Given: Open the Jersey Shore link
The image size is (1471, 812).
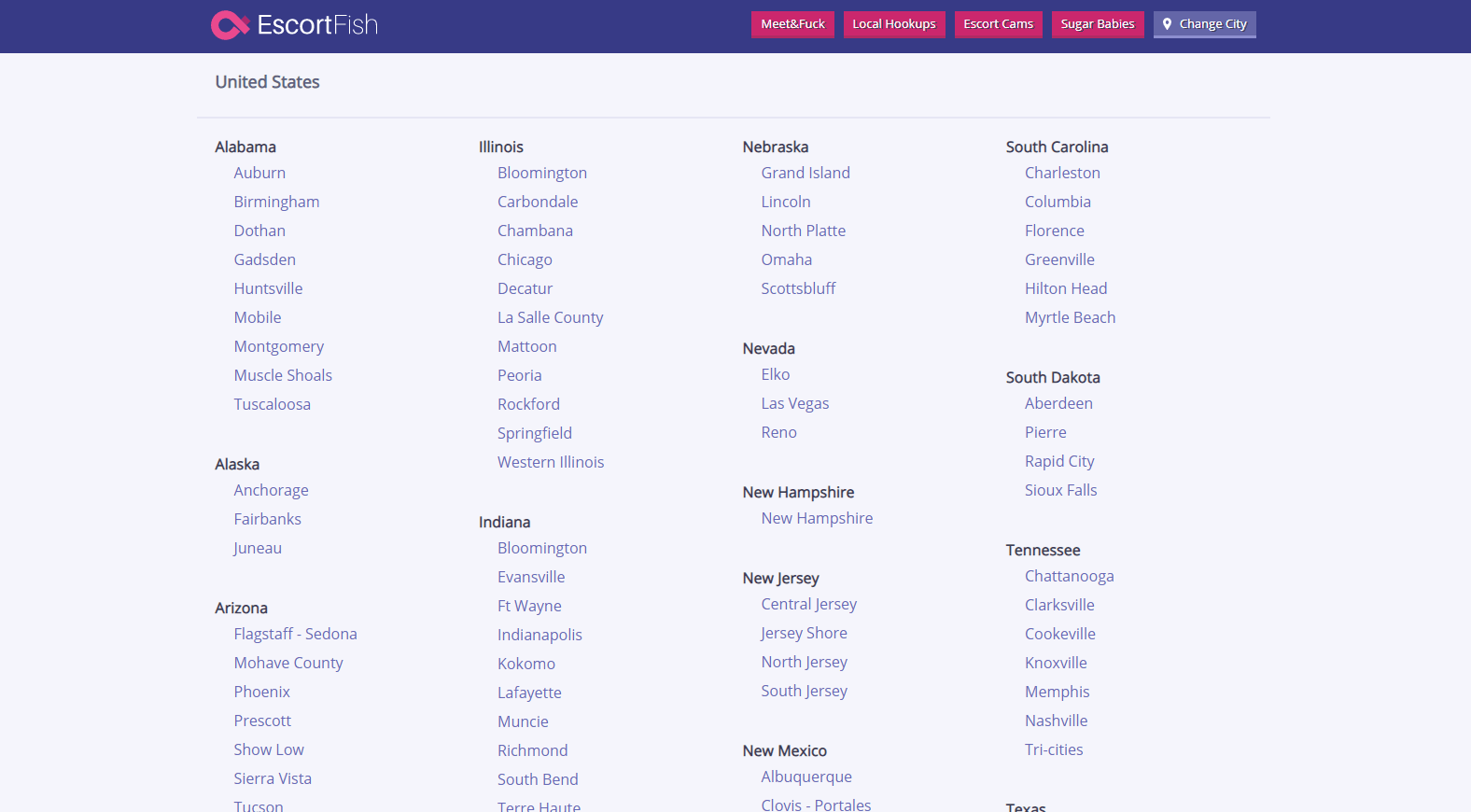Looking at the screenshot, I should (x=804, y=633).
